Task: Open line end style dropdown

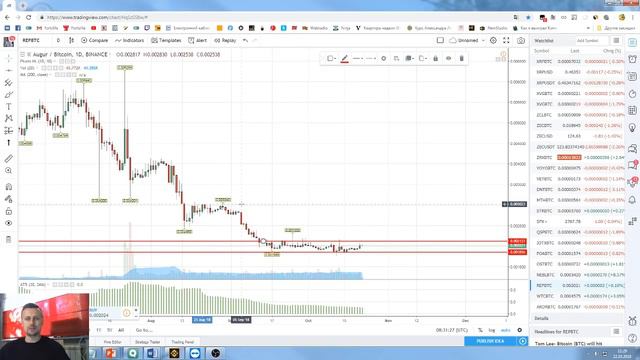Action: (x=371, y=59)
